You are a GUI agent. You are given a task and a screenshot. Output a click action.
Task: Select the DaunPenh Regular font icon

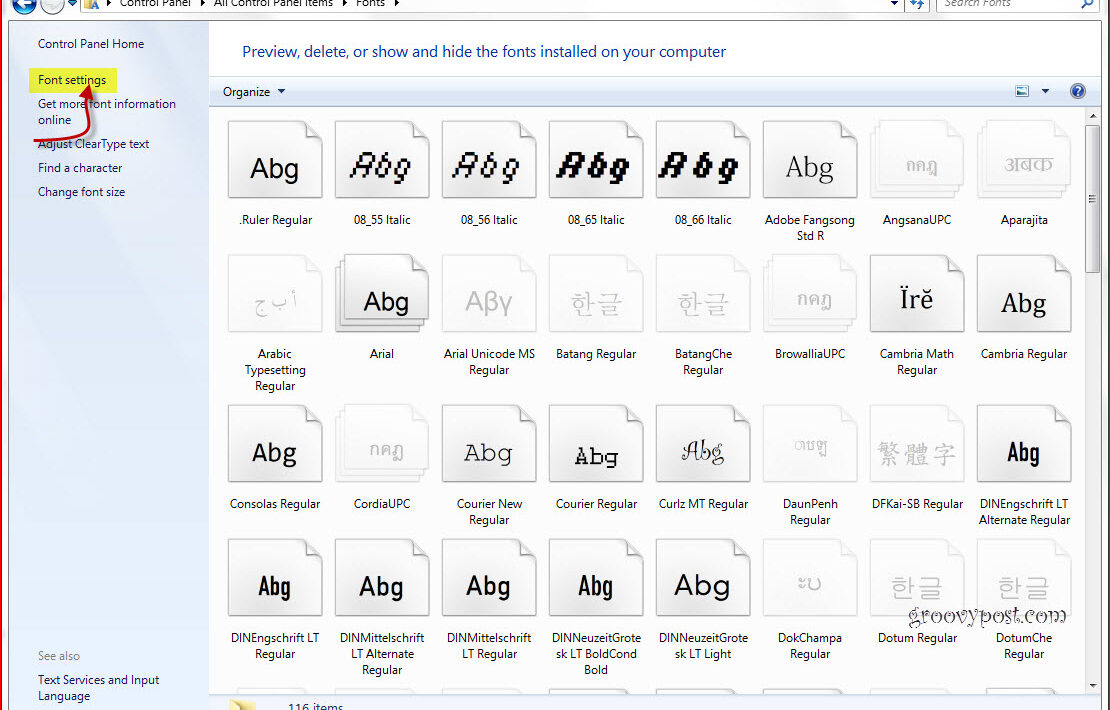(x=810, y=444)
